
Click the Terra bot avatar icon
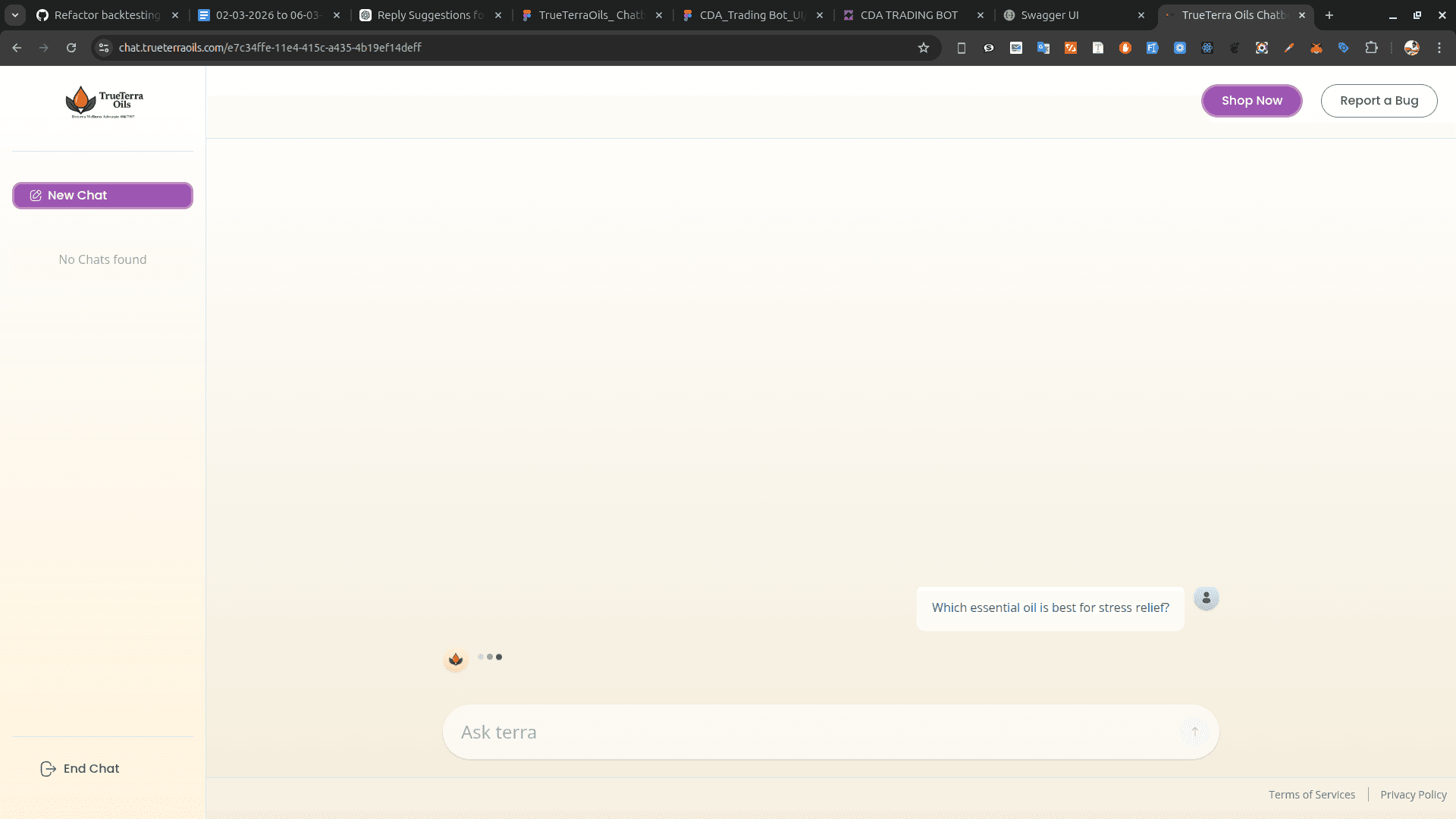[x=456, y=659]
